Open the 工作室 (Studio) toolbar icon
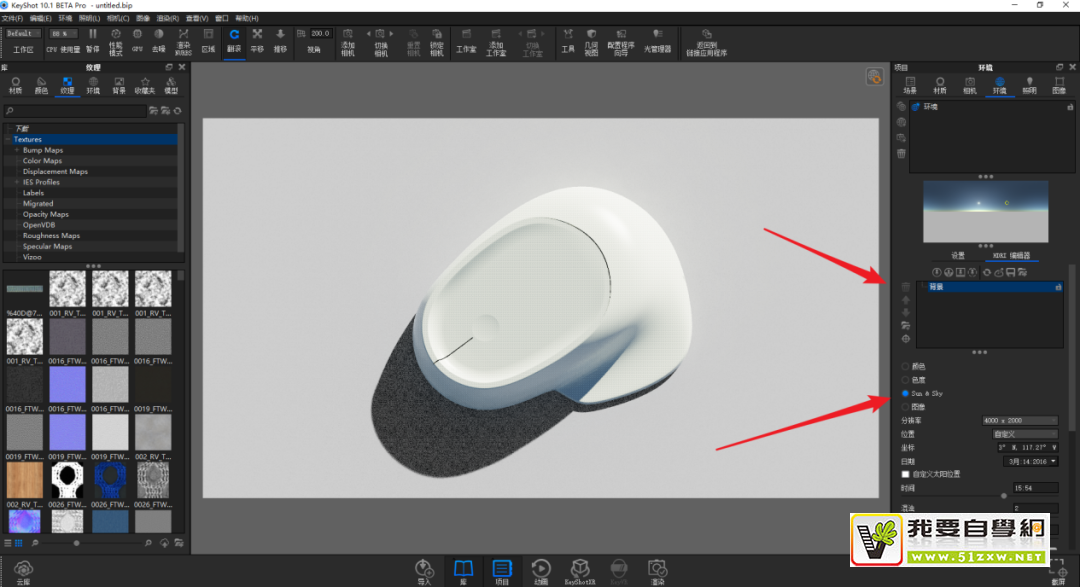Screen dimensions: 1080x587 click(466, 41)
